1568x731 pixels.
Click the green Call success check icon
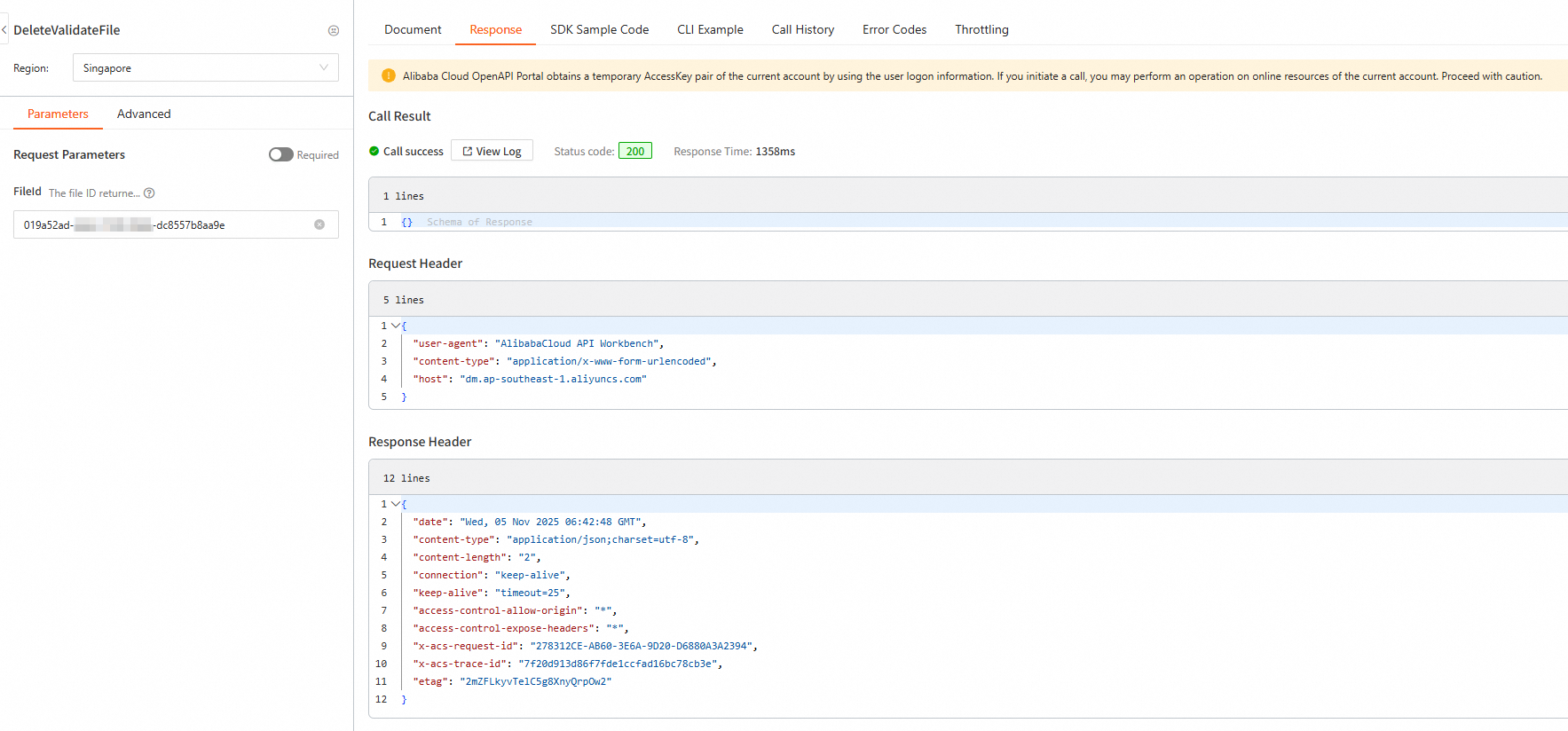click(x=374, y=152)
